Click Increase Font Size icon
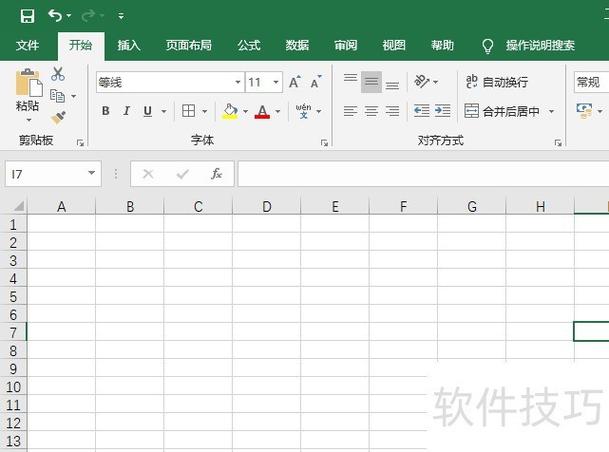The image size is (609, 452). click(x=295, y=82)
